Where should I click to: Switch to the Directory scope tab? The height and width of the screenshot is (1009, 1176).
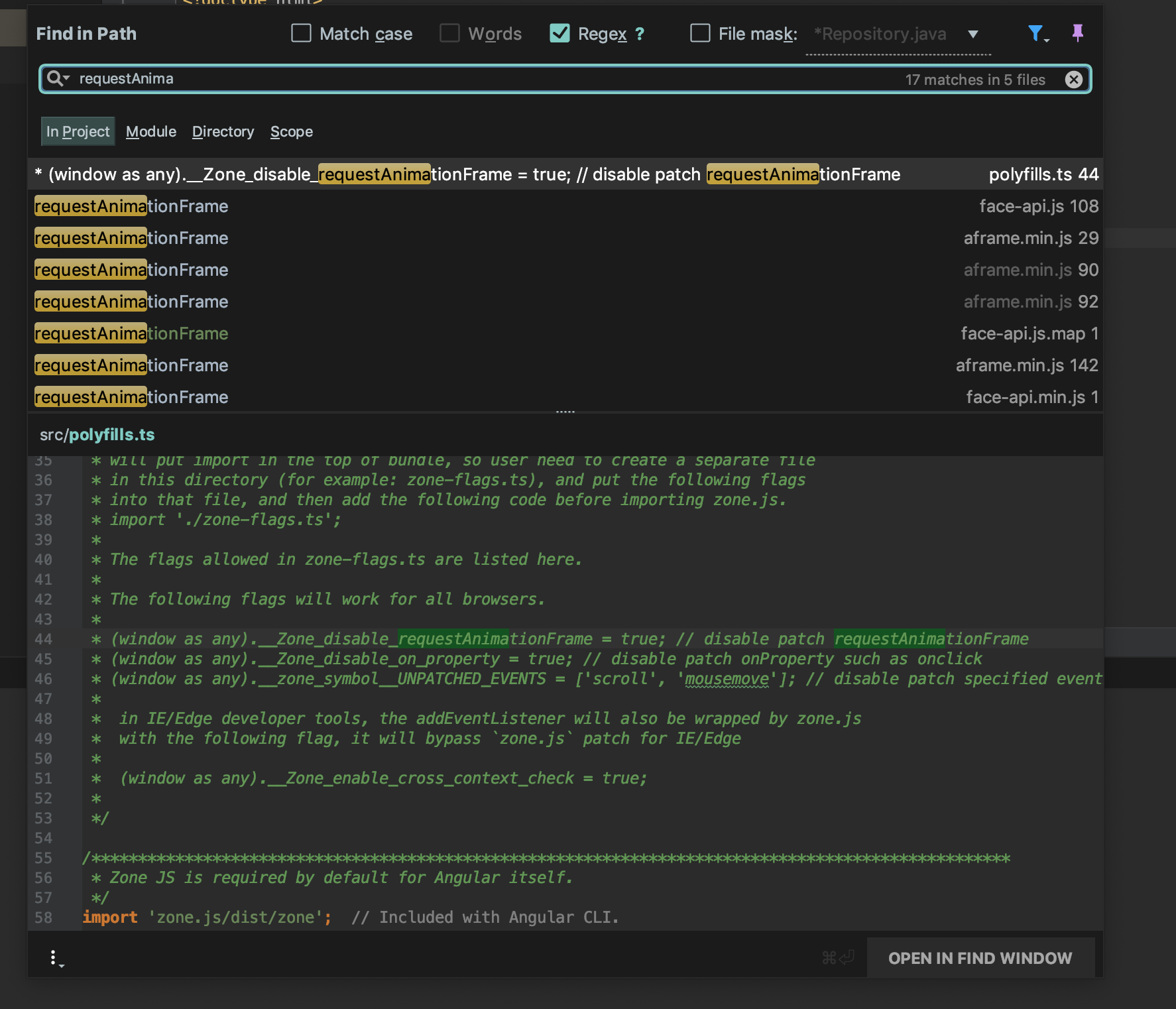click(223, 131)
